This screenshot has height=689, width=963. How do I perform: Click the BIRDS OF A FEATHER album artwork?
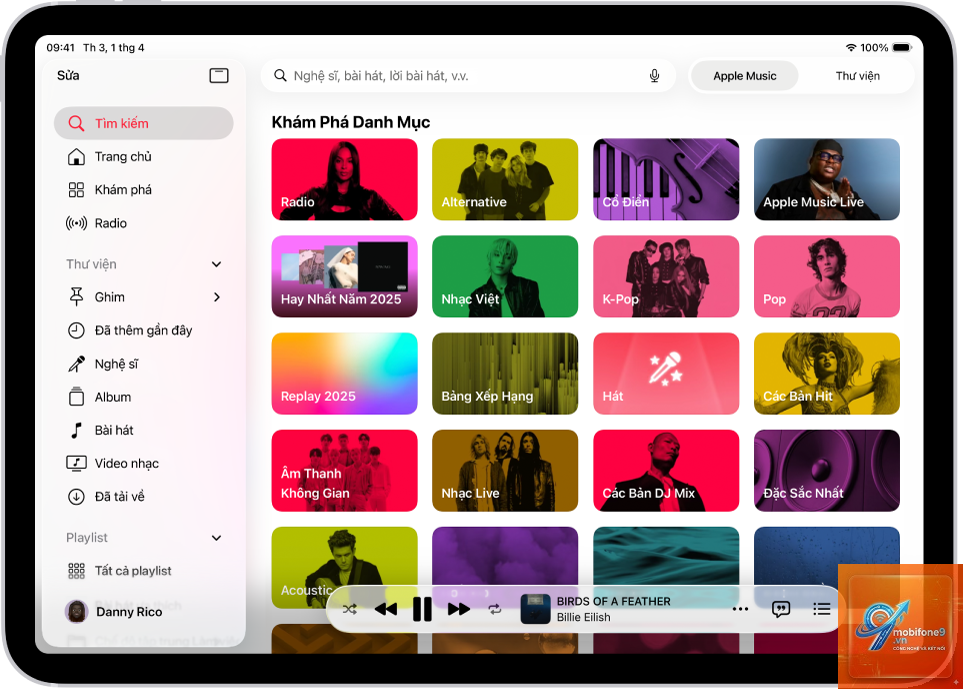point(535,609)
